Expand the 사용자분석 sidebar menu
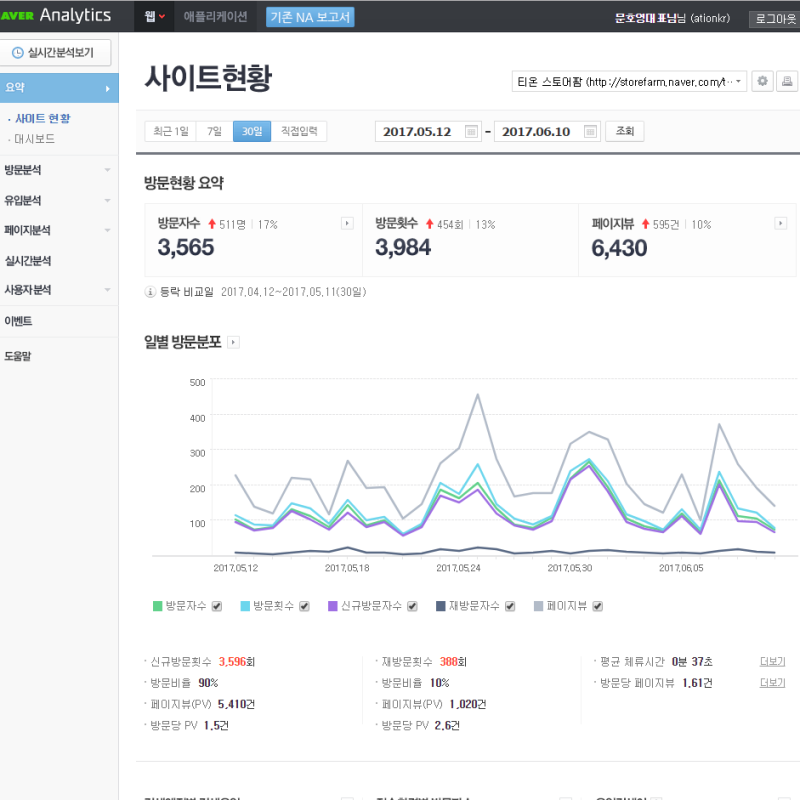The width and height of the screenshot is (800, 800). point(59,290)
